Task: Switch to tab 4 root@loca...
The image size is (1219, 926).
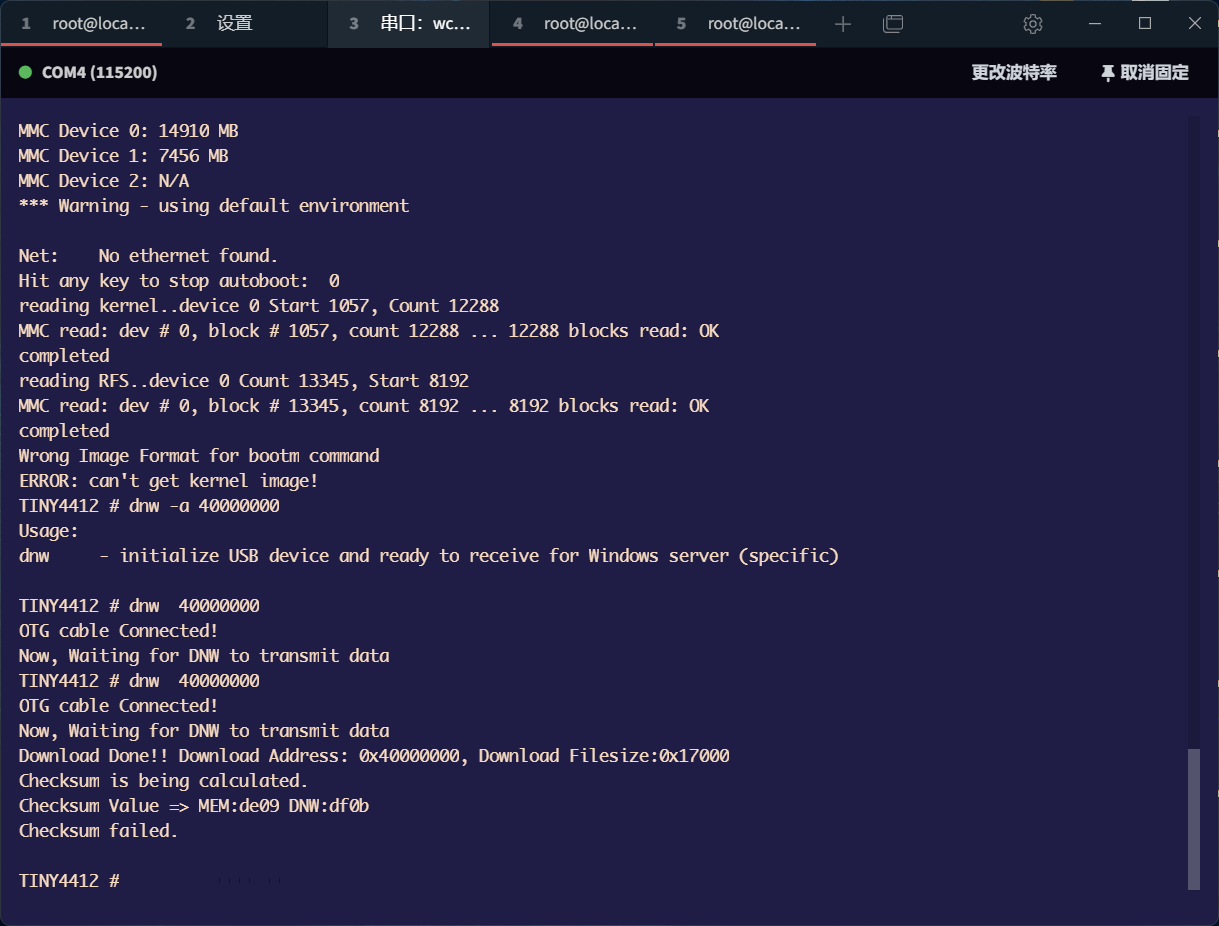Action: click(x=573, y=24)
